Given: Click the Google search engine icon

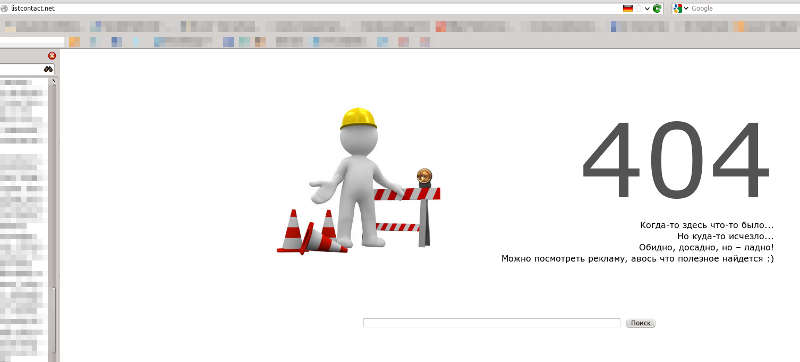Looking at the screenshot, I should 677,9.
